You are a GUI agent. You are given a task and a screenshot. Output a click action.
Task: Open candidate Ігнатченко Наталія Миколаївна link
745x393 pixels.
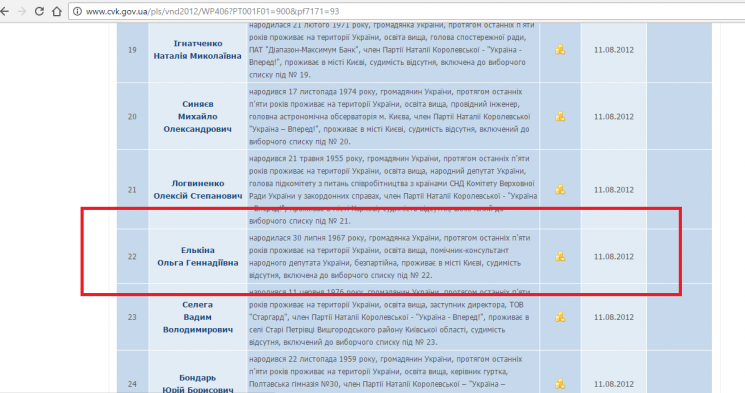pos(198,49)
